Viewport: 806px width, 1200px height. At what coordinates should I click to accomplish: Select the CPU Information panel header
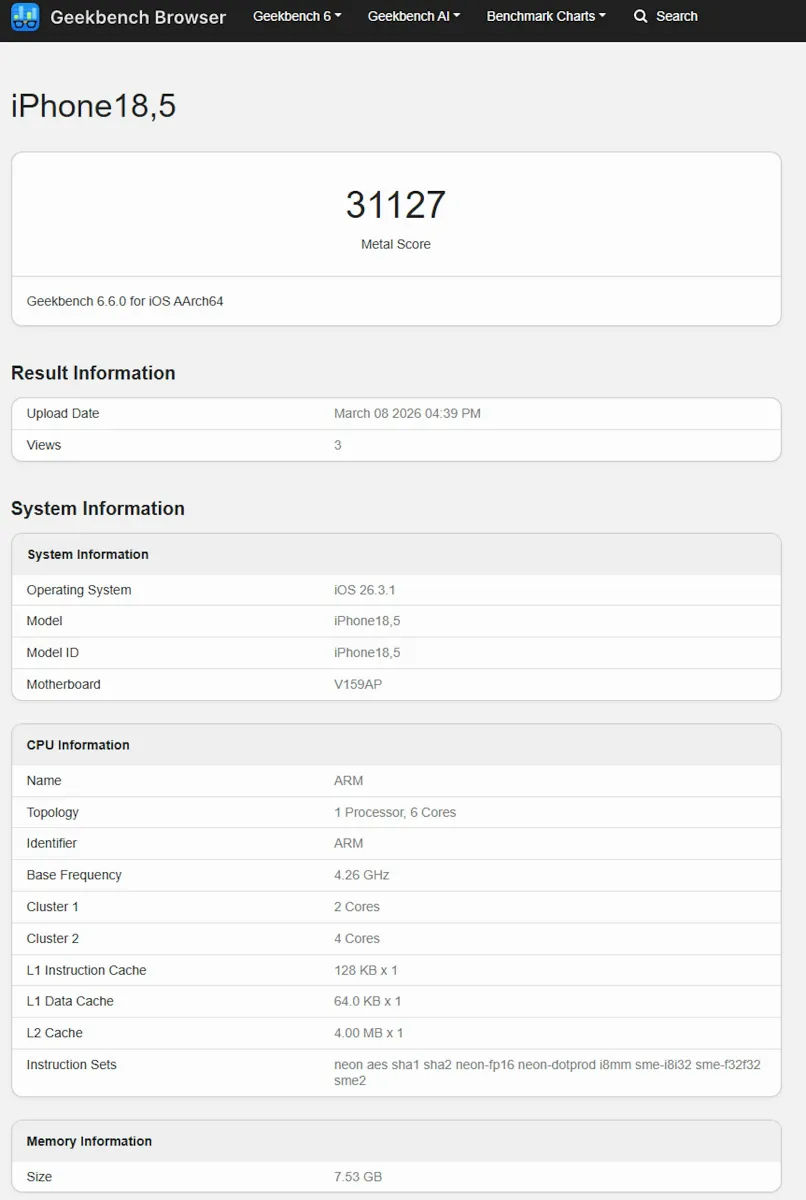pyautogui.click(x=78, y=745)
